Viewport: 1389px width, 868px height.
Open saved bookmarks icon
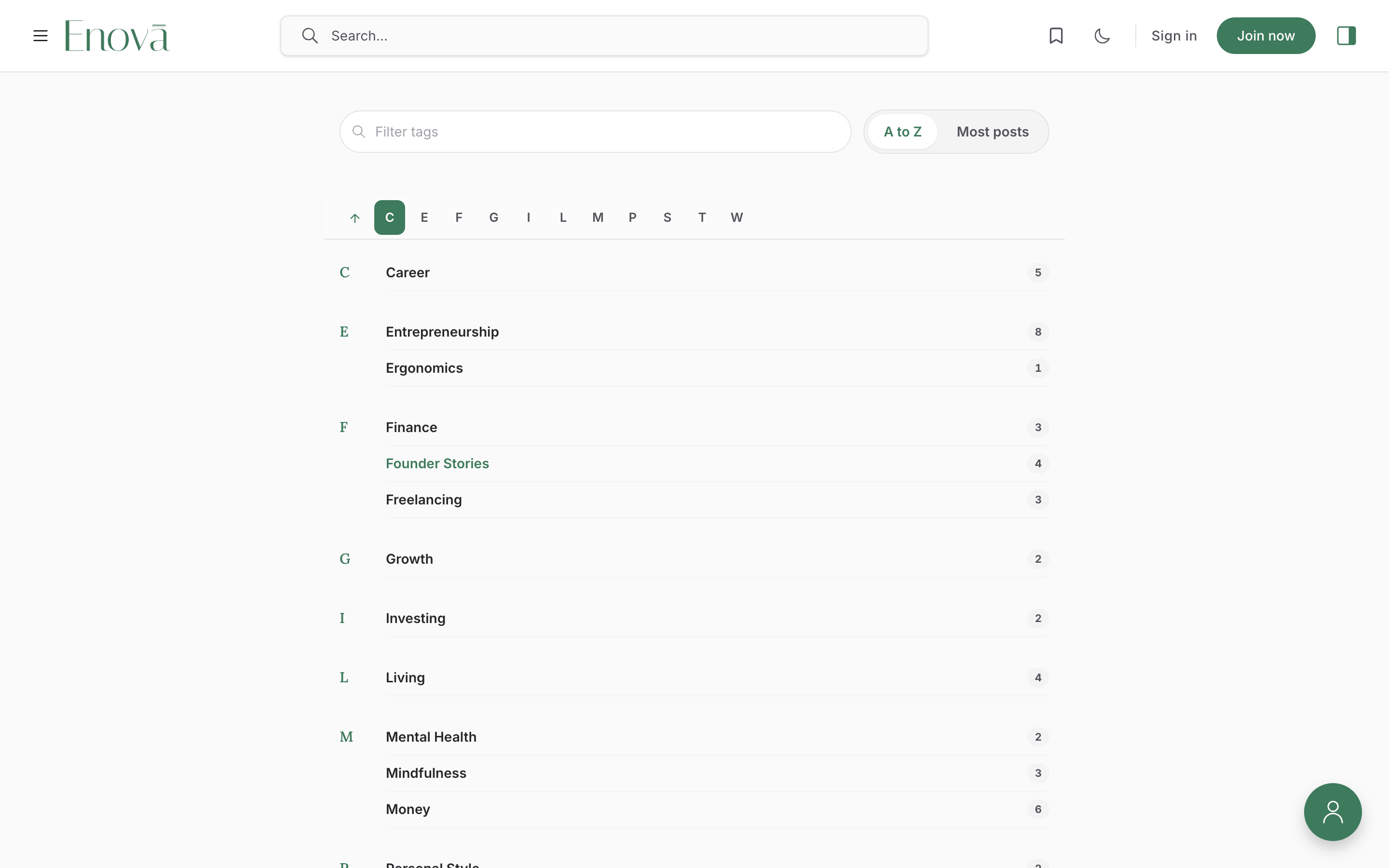(1056, 36)
